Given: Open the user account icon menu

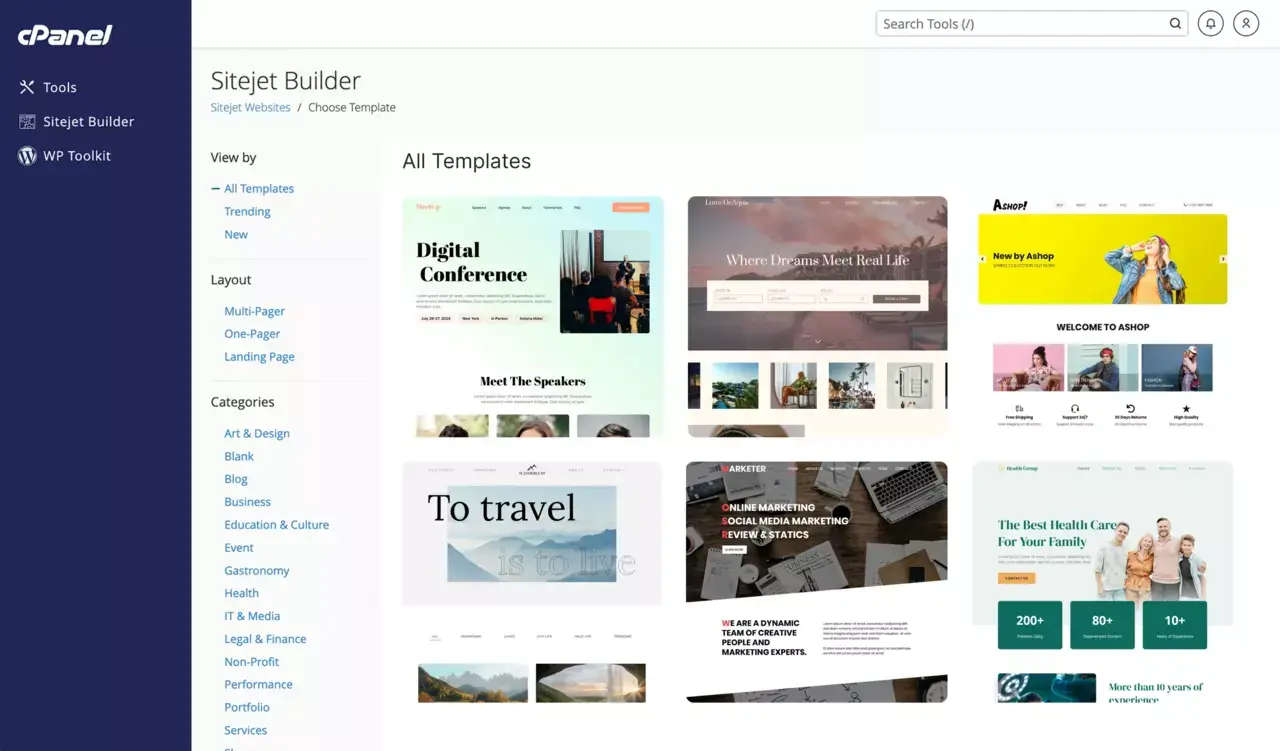Looking at the screenshot, I should [x=1246, y=22].
